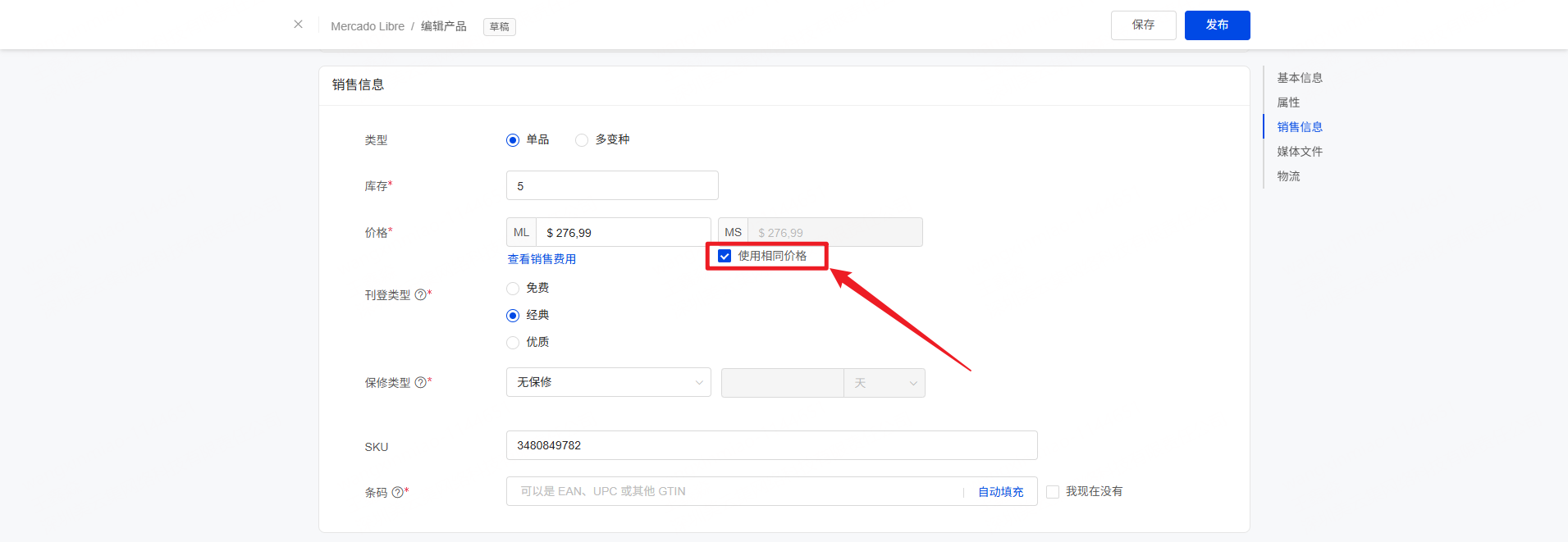Click 自动填充 to autofill barcode
Image resolution: width=1568 pixels, height=542 pixels.
pyautogui.click(x=1000, y=492)
